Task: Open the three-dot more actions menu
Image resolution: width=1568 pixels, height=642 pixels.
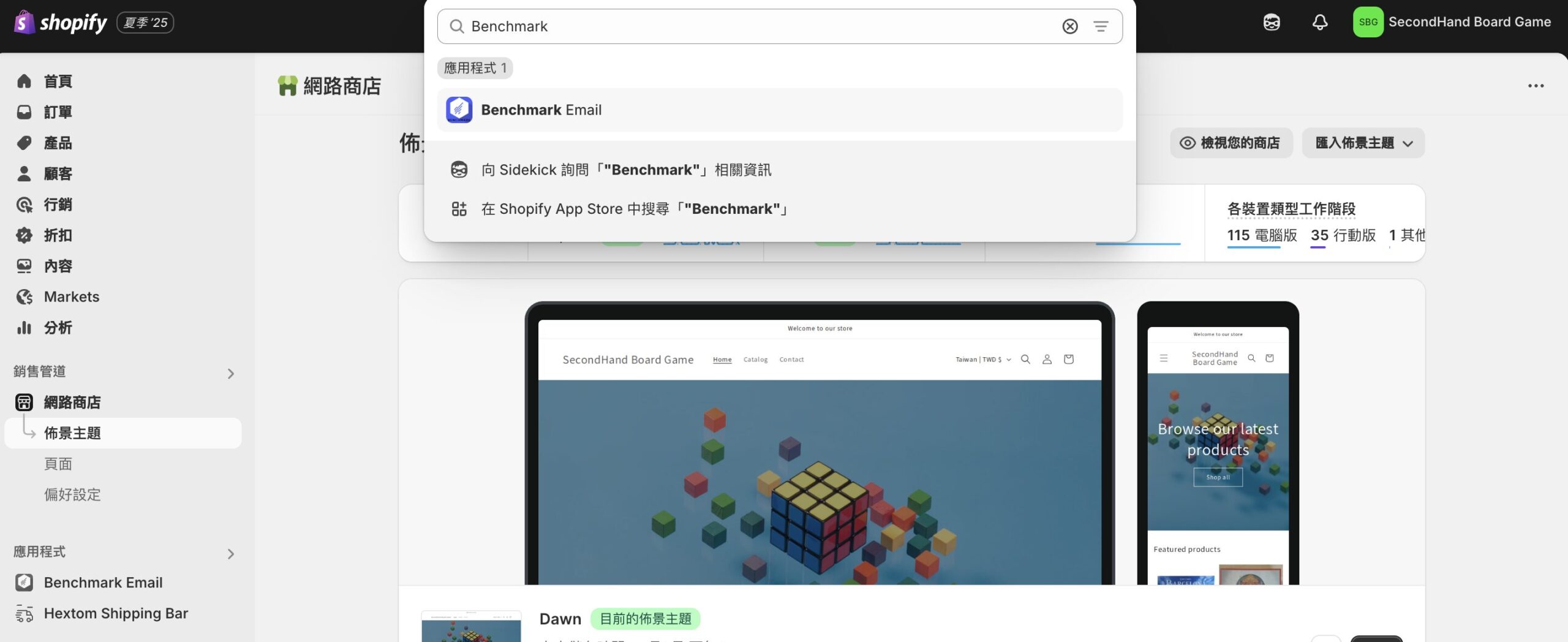Action: coord(1536,86)
